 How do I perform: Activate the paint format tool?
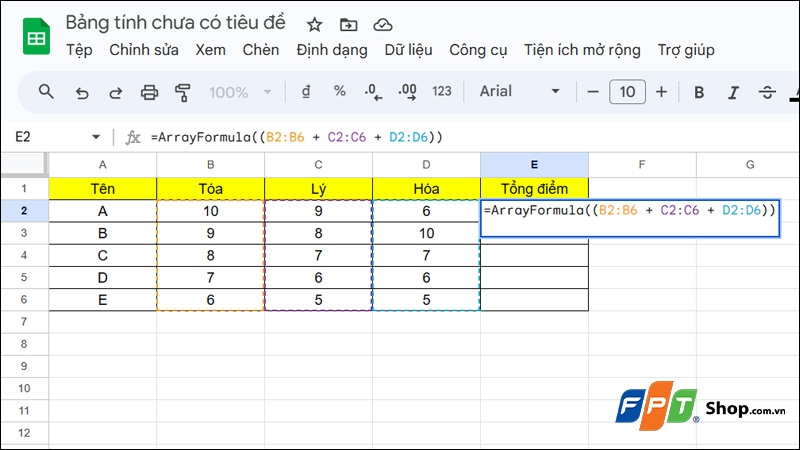point(183,92)
